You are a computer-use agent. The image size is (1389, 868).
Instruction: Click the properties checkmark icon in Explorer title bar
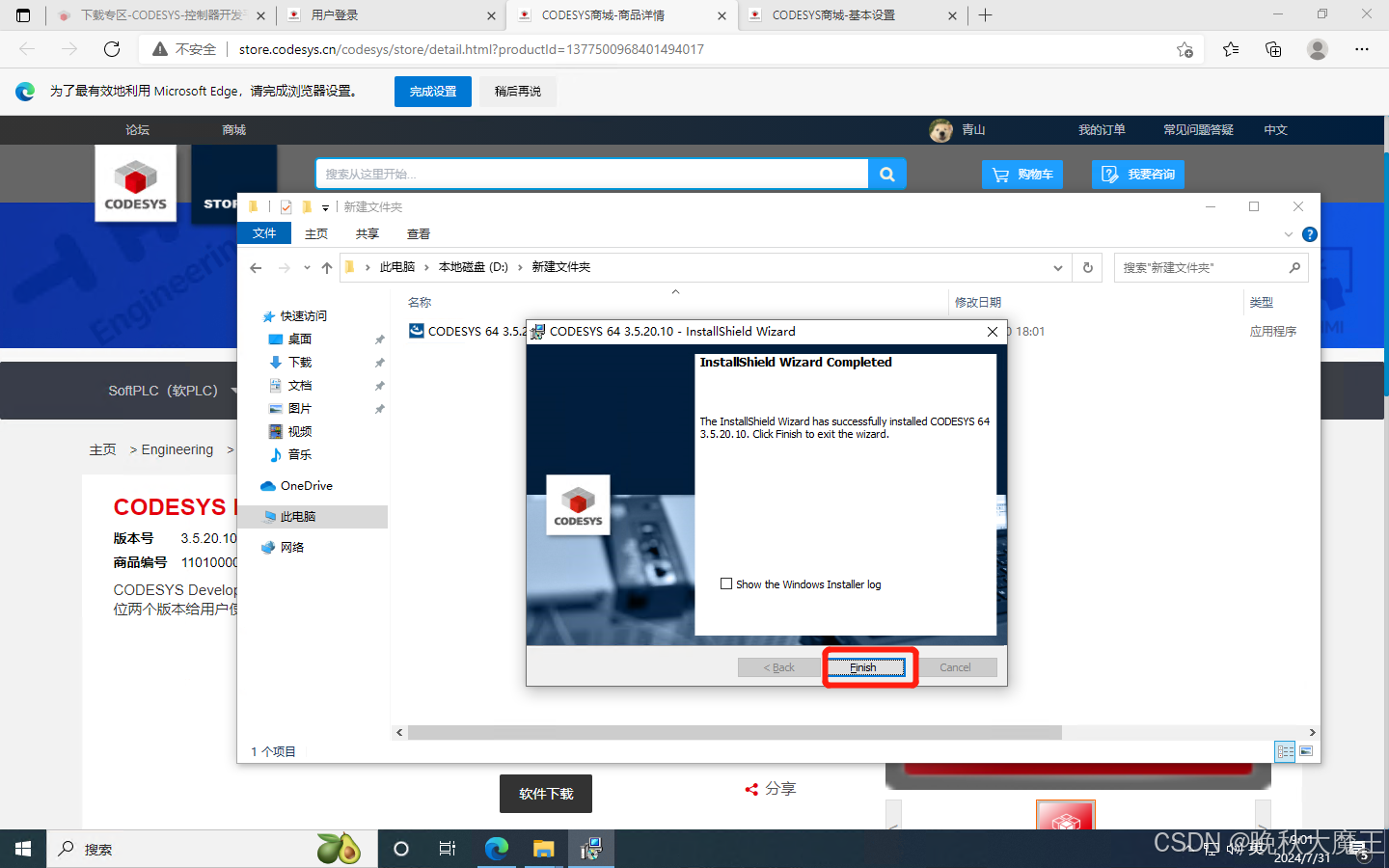click(x=286, y=207)
